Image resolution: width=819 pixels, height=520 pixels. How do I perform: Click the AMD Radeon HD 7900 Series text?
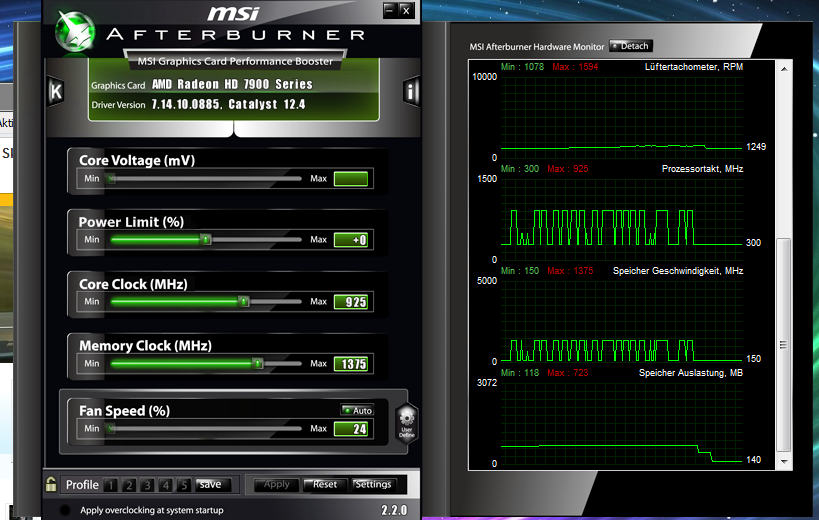click(x=232, y=84)
